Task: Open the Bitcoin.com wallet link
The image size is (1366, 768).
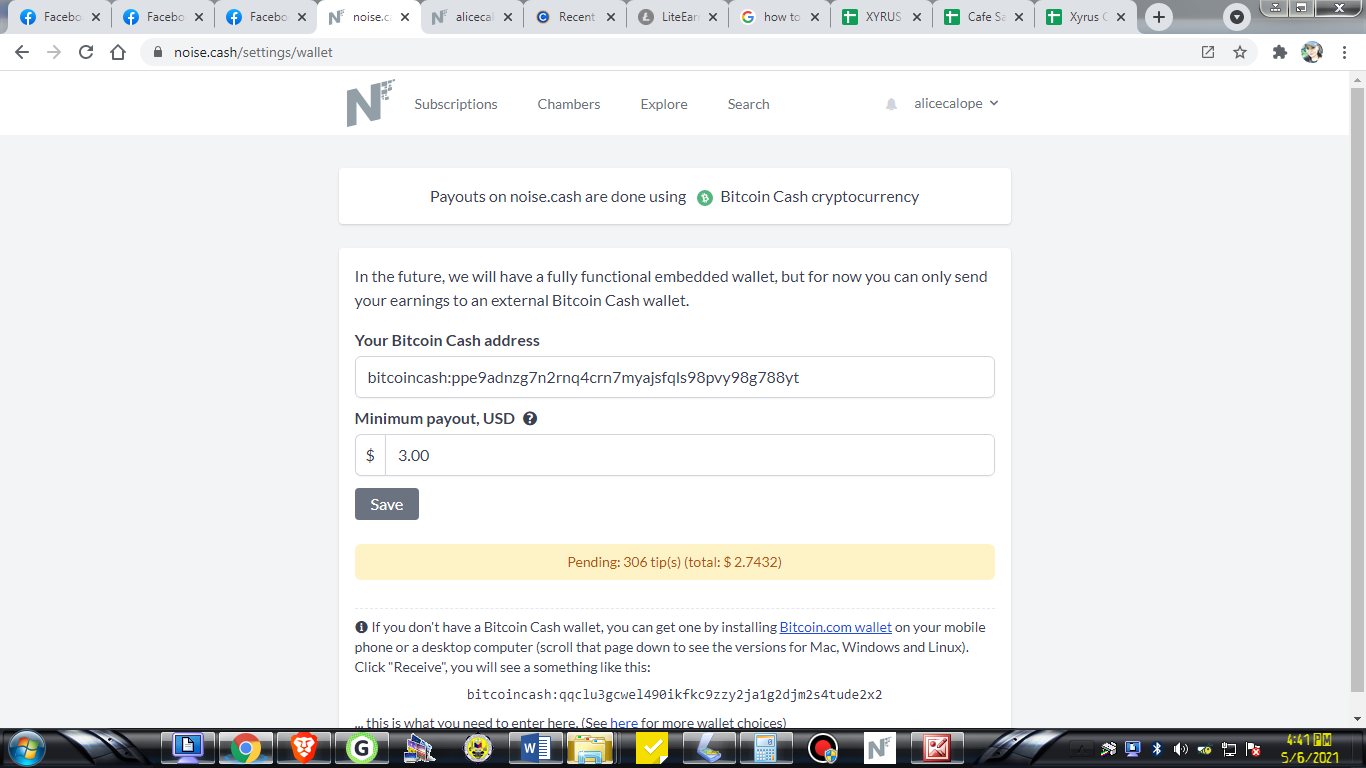Action: pos(836,627)
